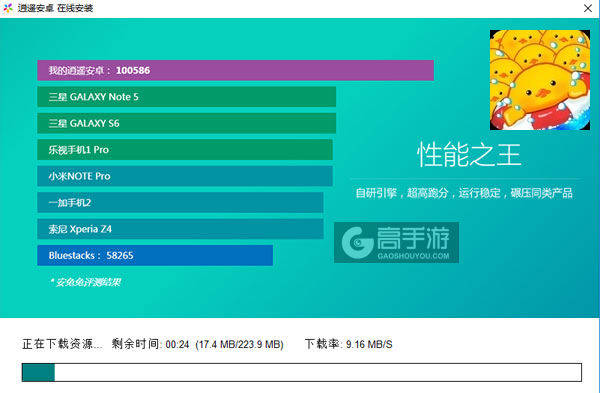Image resolution: width=600 pixels, height=393 pixels.
Task: Close the online installer window
Action: click(x=588, y=8)
